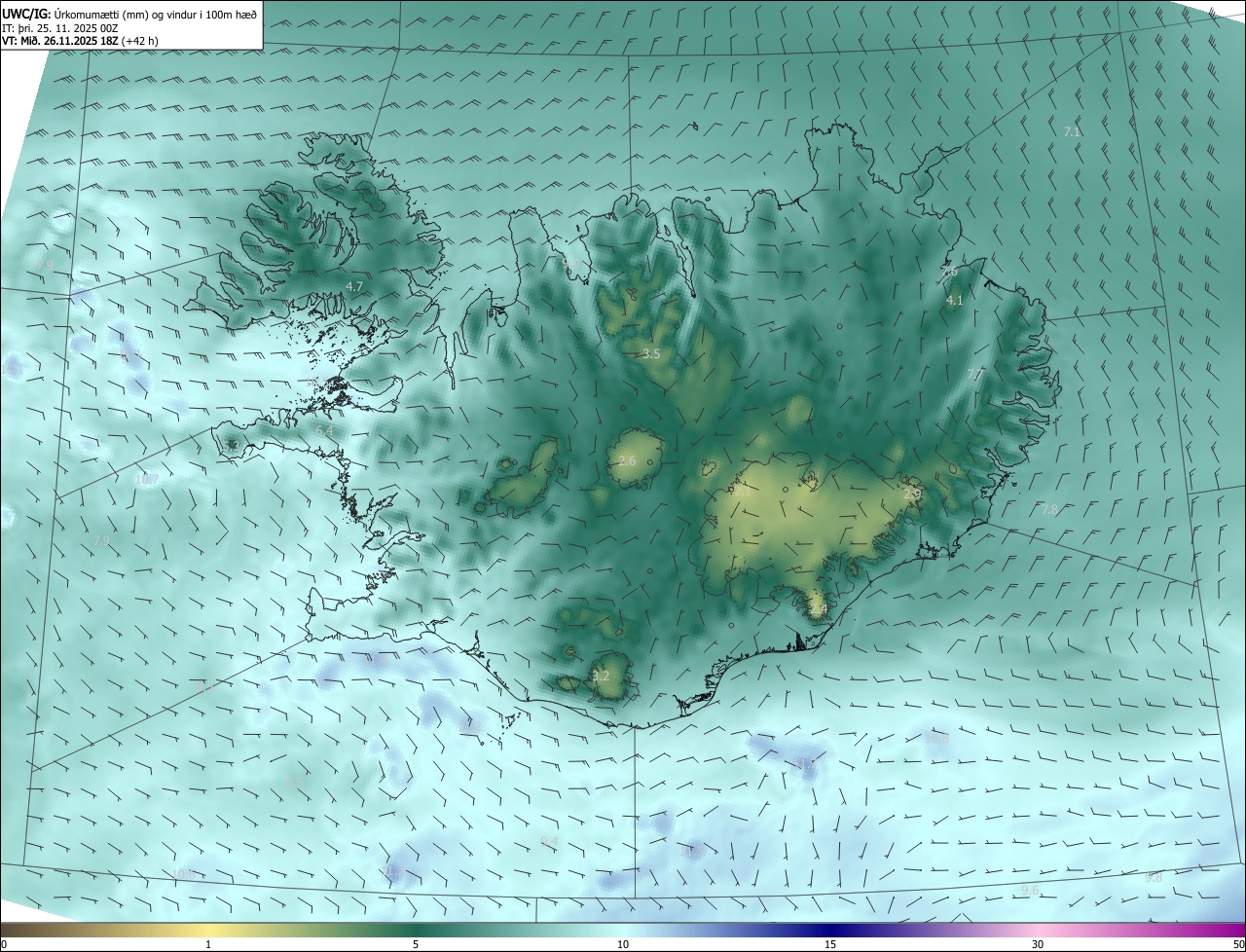Click the 2.9 label east of Vatnajökull
Screen dimensions: 1246x952
912,494
